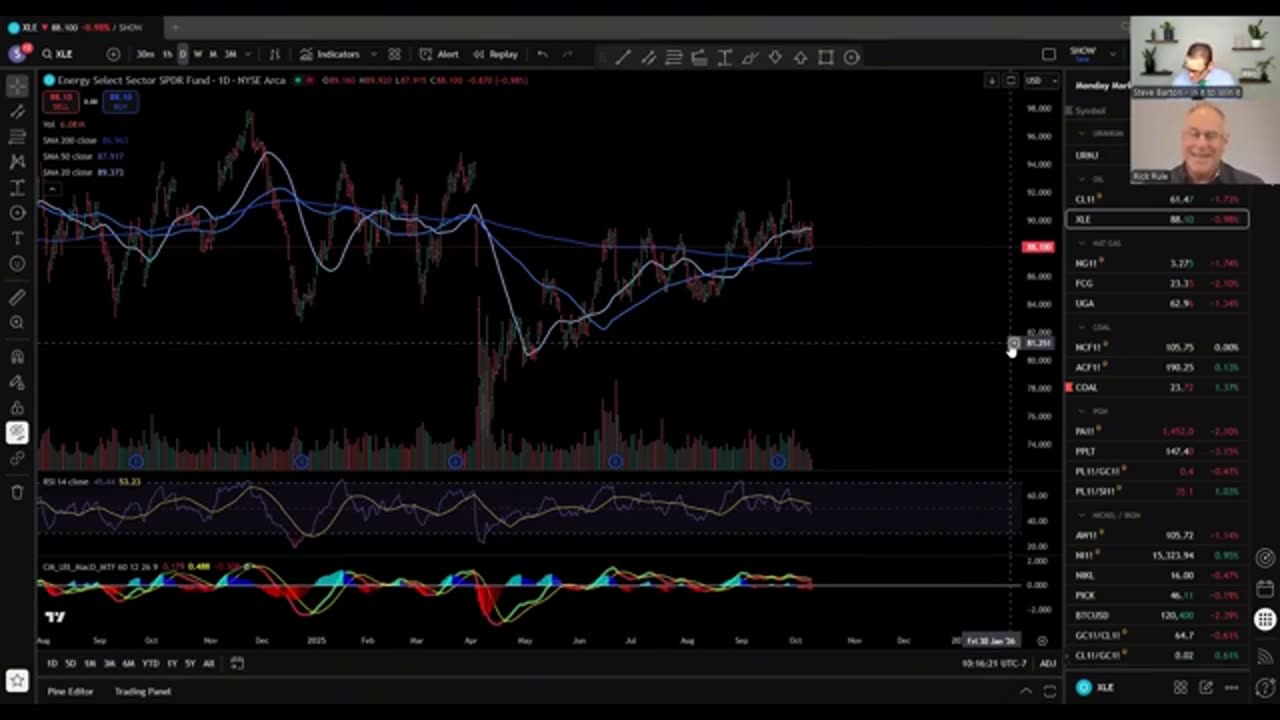The width and height of the screenshot is (1280, 720).
Task: Select the YTD date range
Action: (150, 663)
